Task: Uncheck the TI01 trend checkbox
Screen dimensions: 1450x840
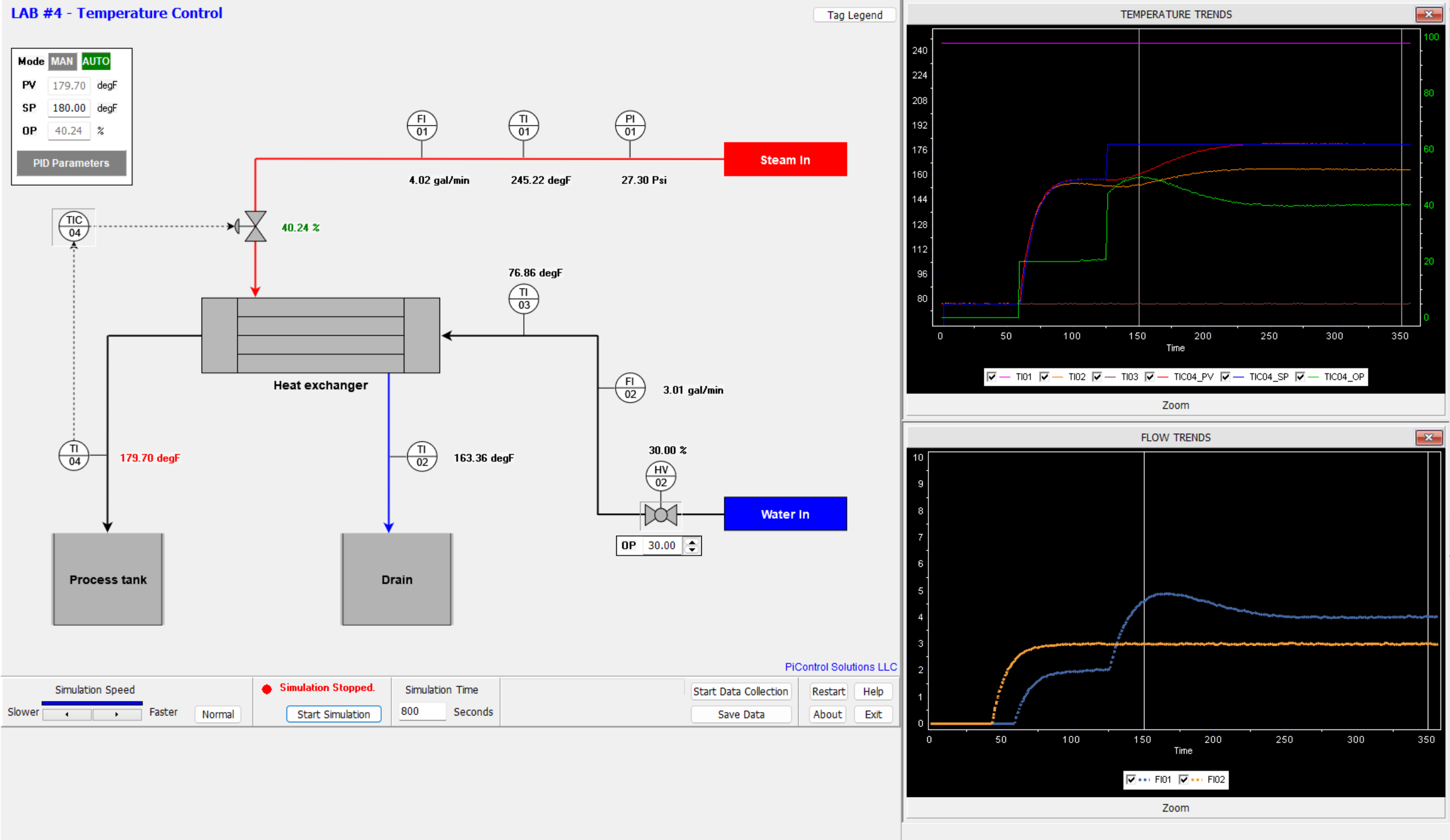Action: [x=991, y=377]
